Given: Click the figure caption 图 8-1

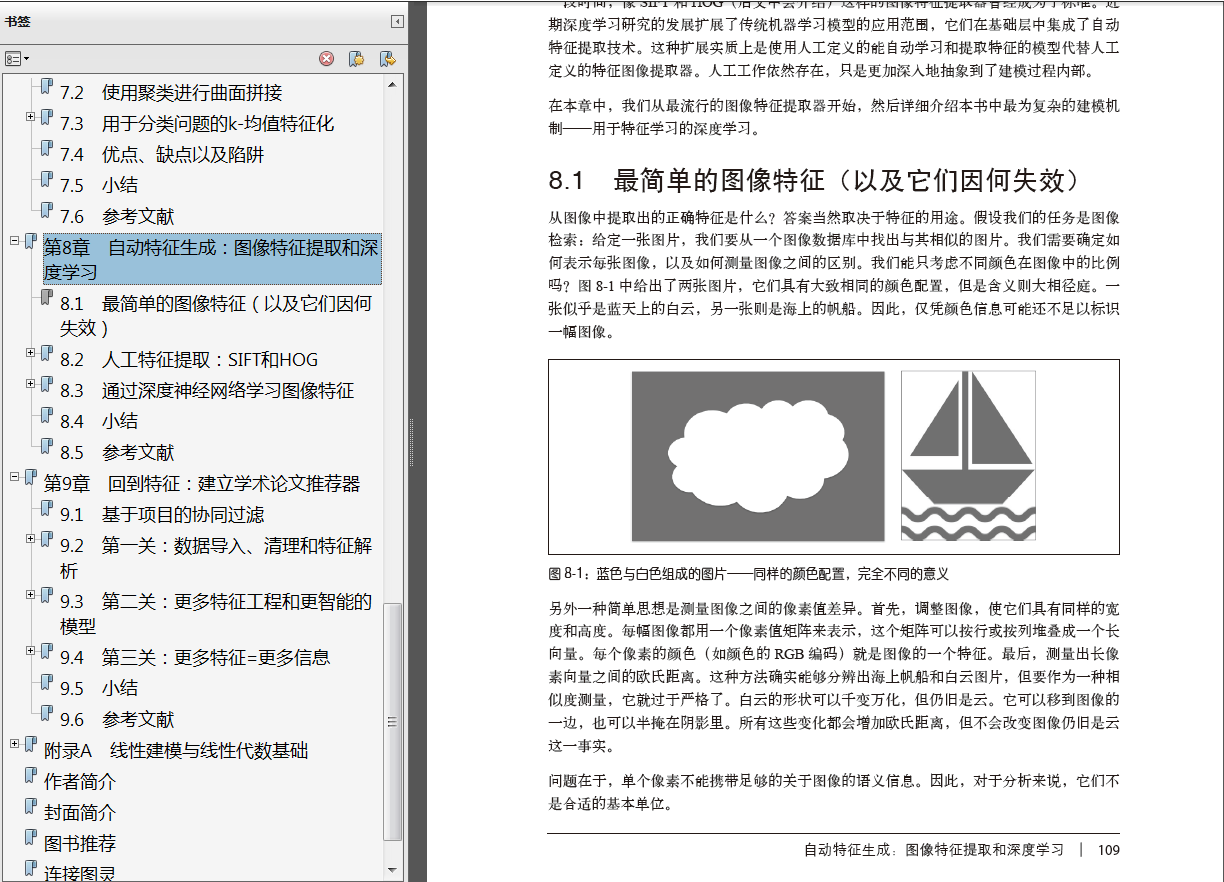Looking at the screenshot, I should click(x=749, y=574).
